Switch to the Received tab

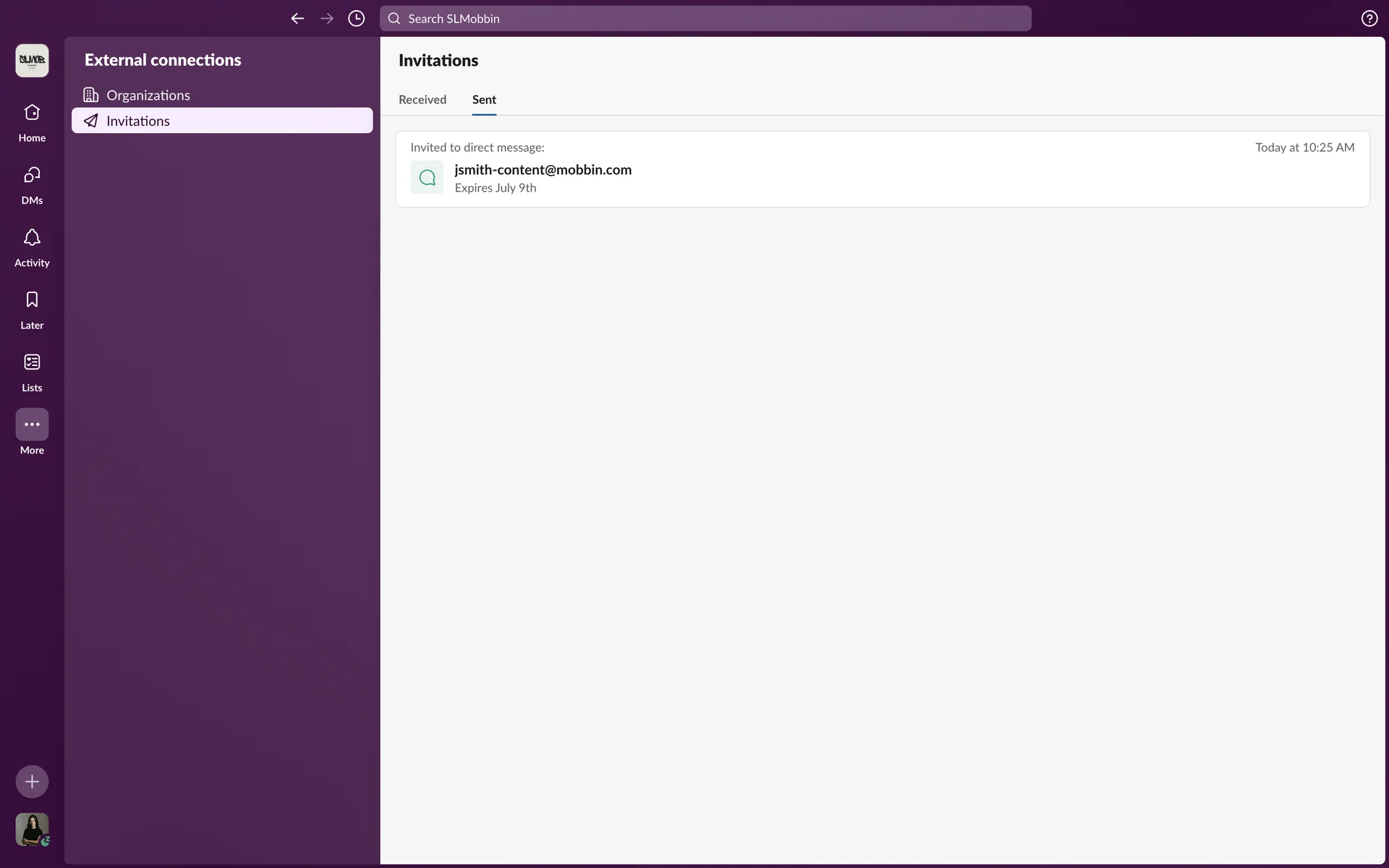[x=422, y=100]
